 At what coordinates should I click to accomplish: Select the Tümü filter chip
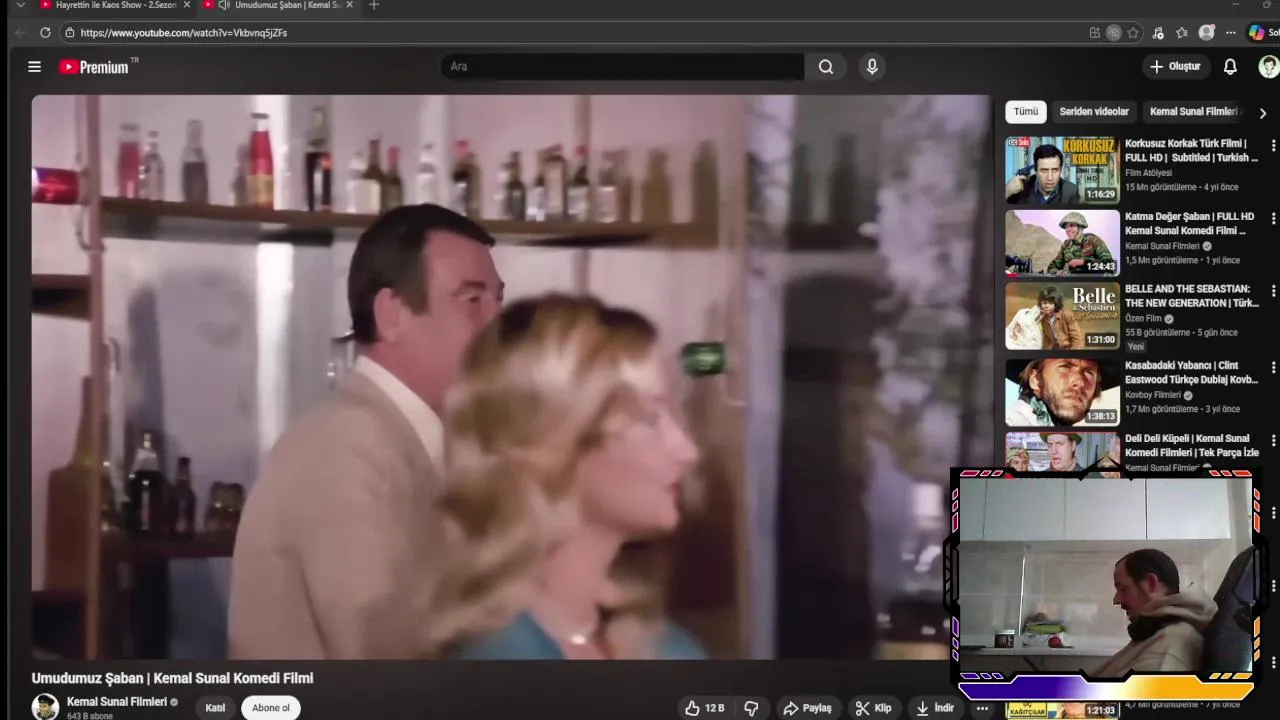click(x=1026, y=112)
